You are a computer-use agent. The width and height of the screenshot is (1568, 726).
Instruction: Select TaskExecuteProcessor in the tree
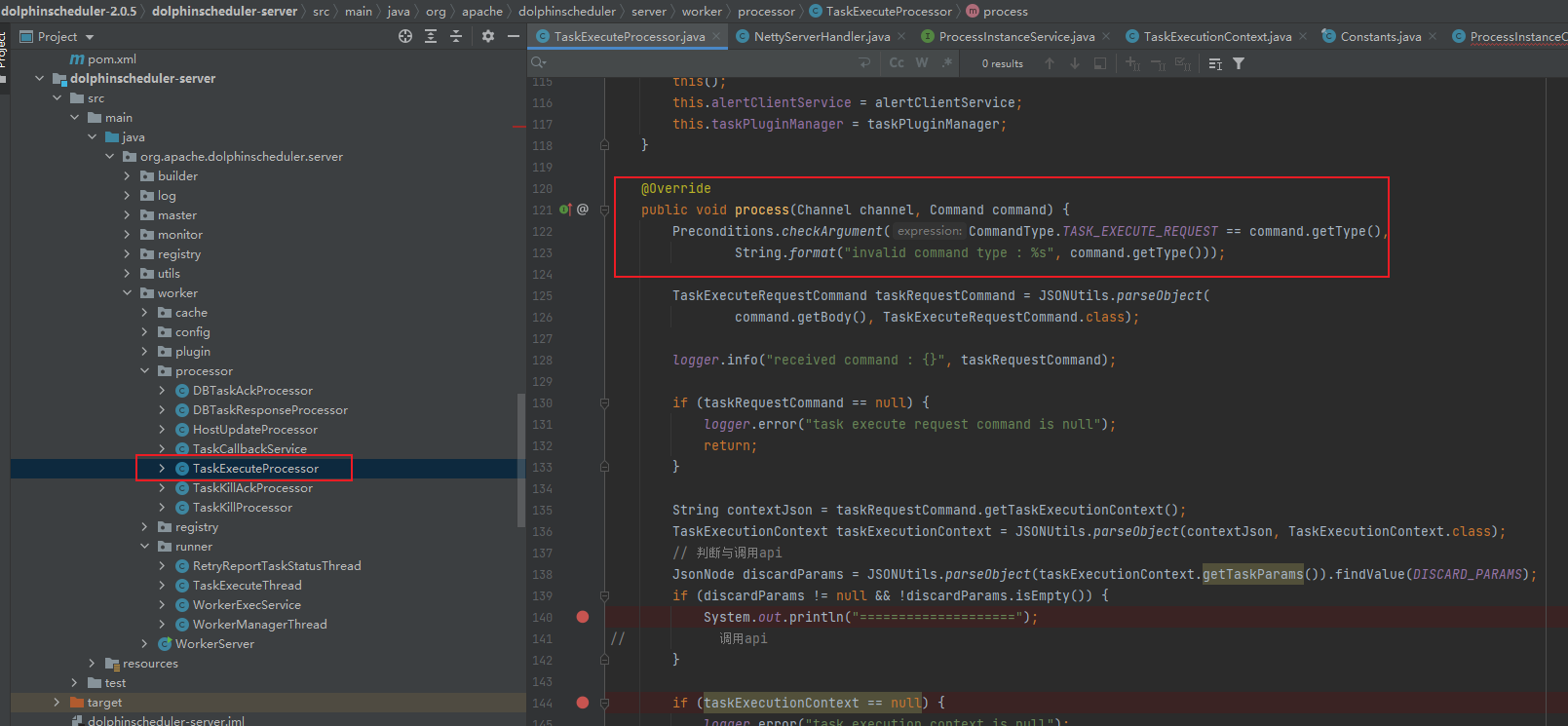point(255,469)
